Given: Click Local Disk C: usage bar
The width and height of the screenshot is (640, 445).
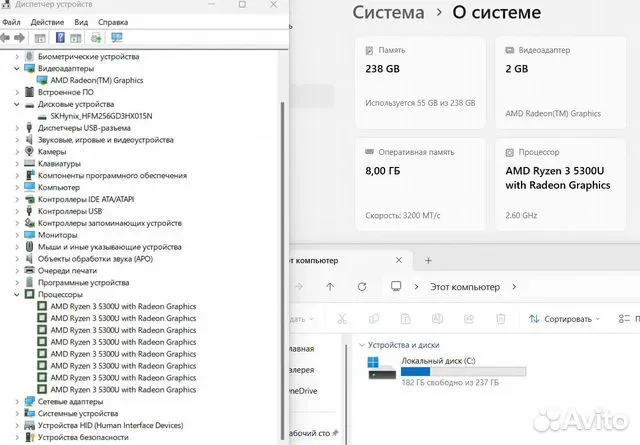Looking at the screenshot, I should tap(463, 372).
